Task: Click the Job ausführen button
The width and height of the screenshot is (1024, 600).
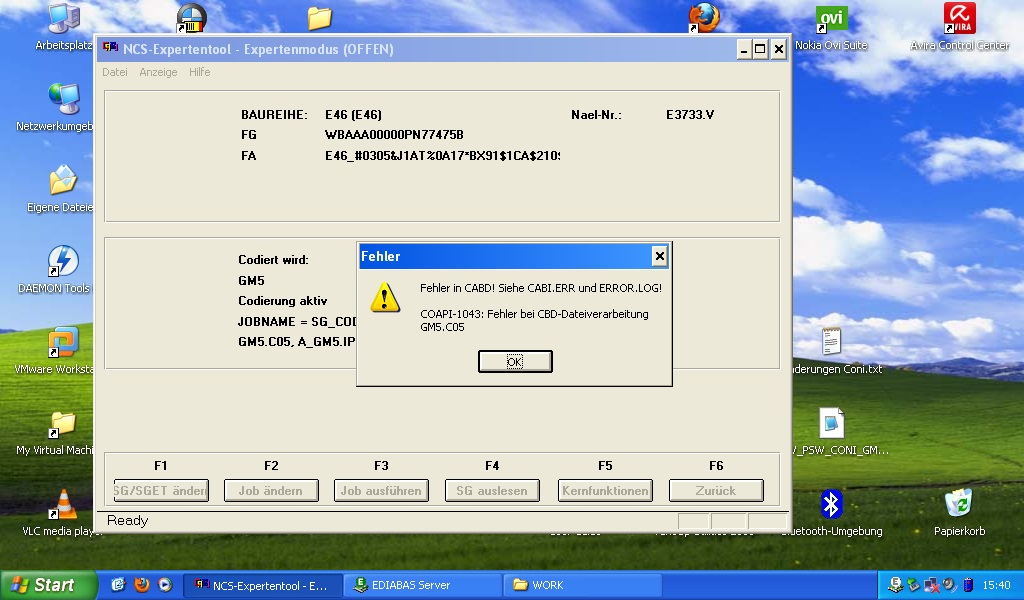Action: (x=381, y=490)
